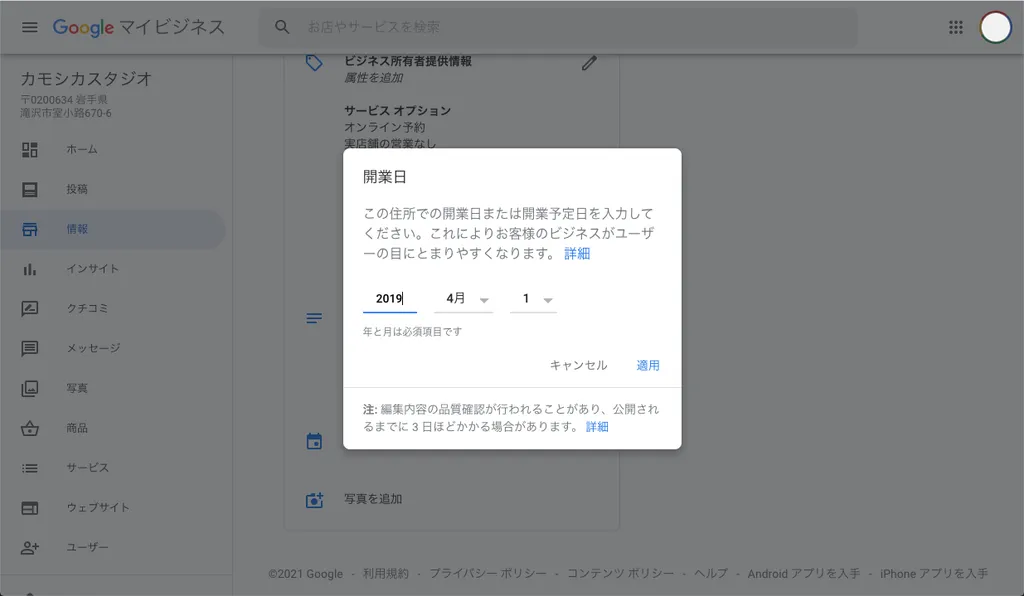
Task: Click the メッセージ chat icon
Action: [29, 349]
